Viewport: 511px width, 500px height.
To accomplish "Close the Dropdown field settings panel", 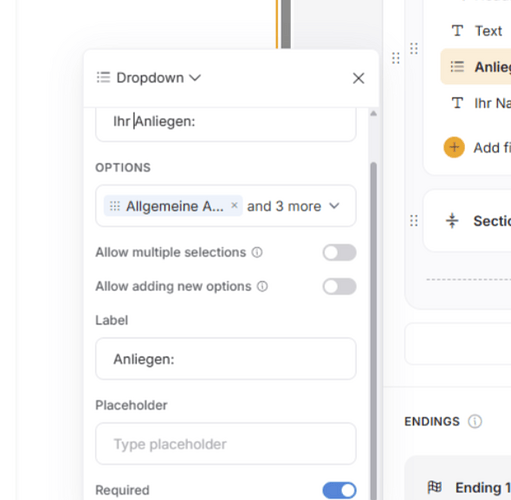I will click(358, 78).
